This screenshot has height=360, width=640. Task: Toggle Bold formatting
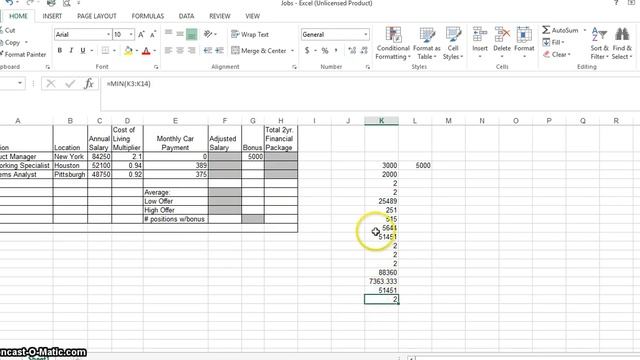point(60,51)
